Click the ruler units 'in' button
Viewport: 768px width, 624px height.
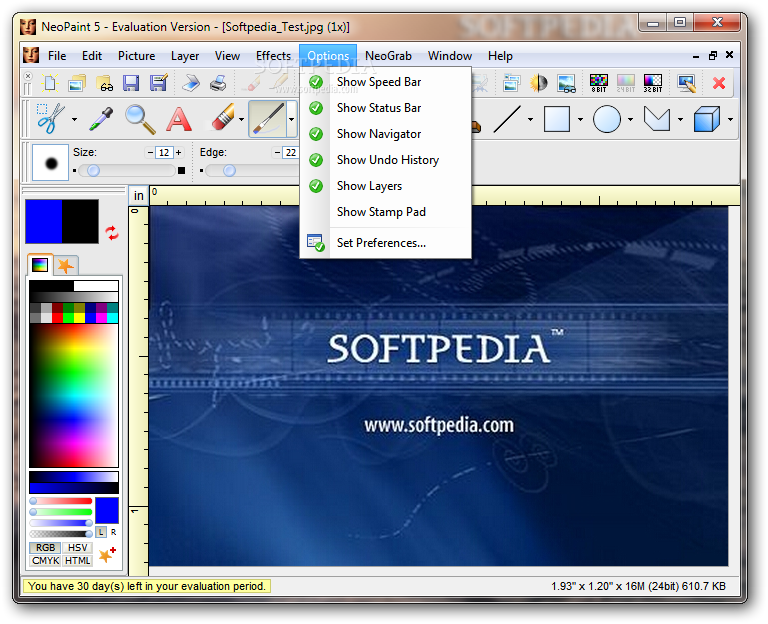(x=139, y=195)
